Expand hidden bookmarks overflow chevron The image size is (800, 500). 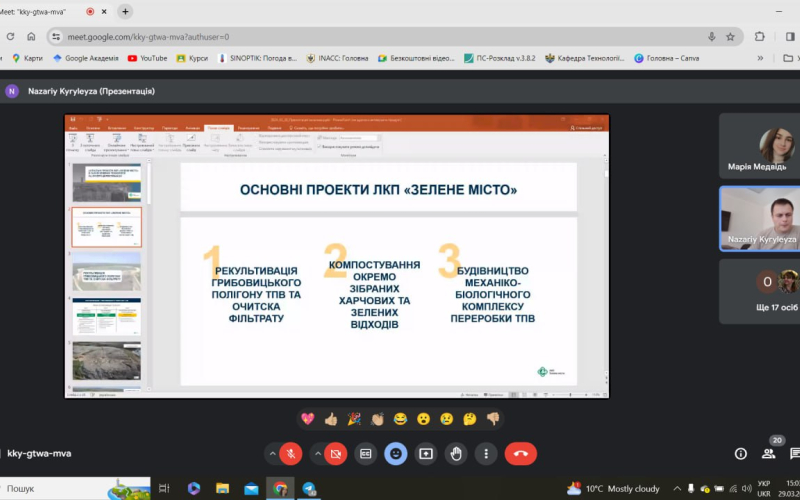pyautogui.click(x=760, y=58)
